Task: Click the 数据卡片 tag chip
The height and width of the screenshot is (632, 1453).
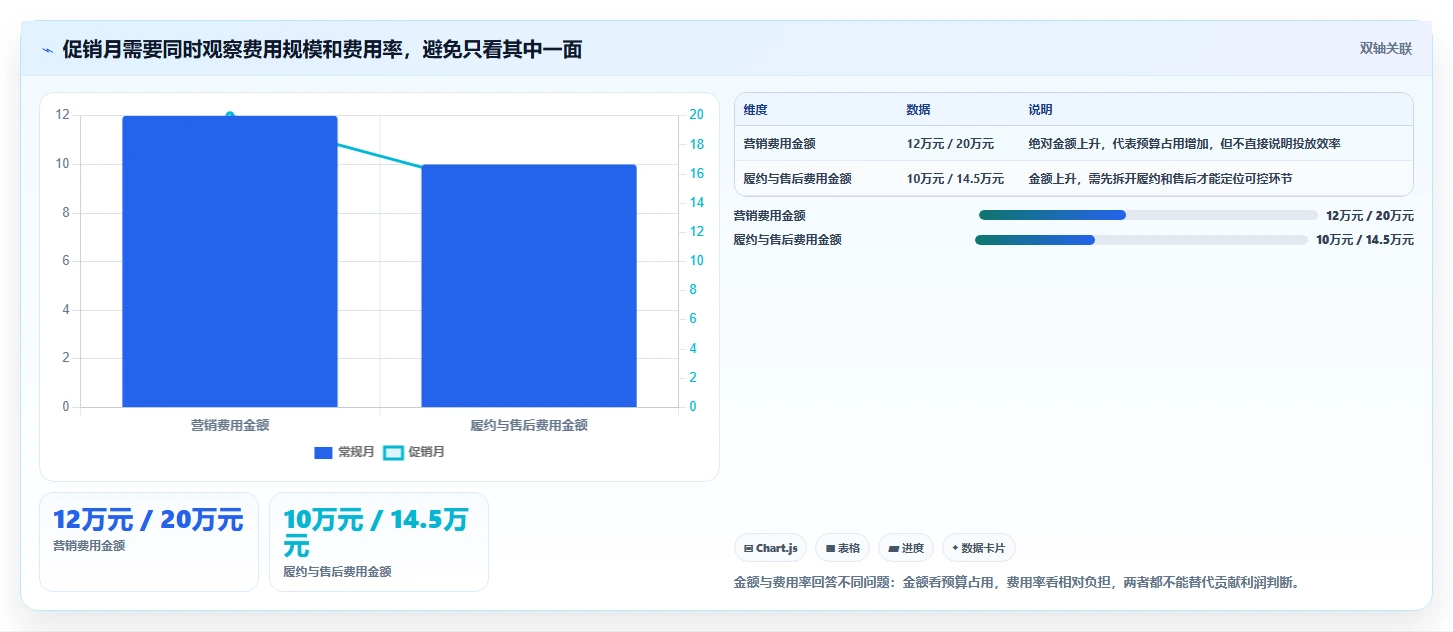Action: (979, 548)
